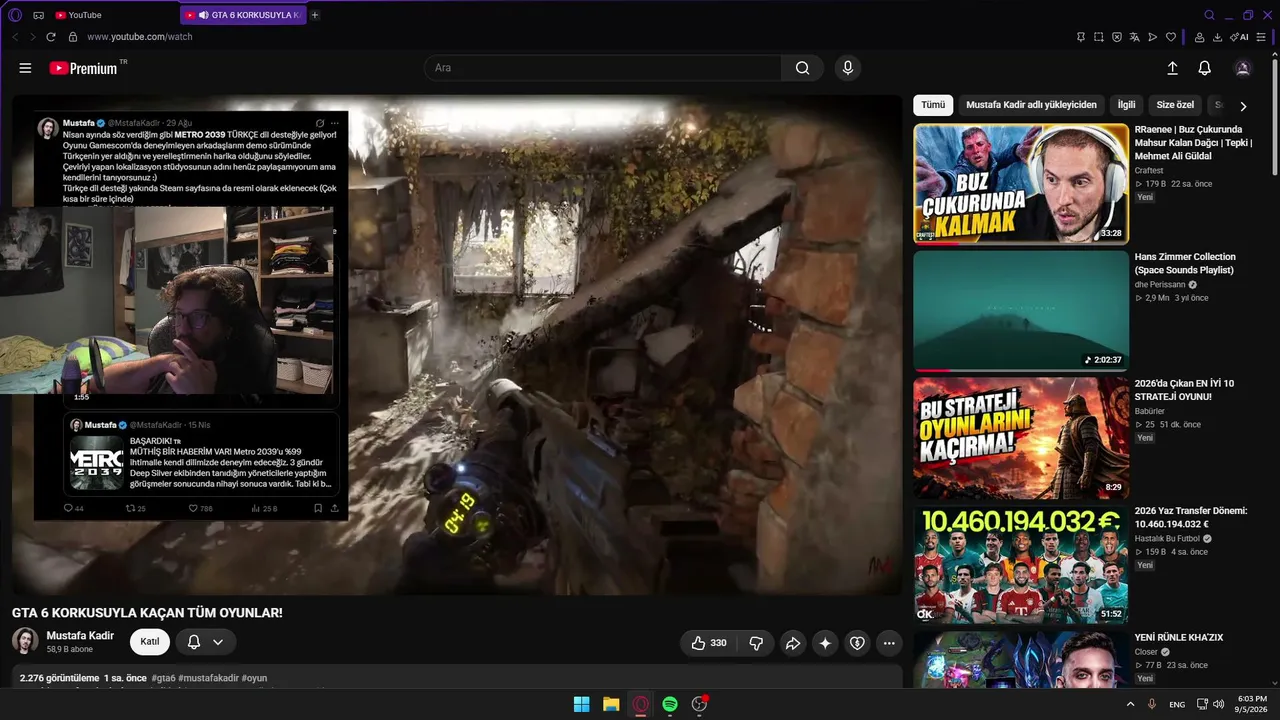Go forward with the browser forward arrow
The width and height of the screenshot is (1280, 720).
(x=33, y=37)
